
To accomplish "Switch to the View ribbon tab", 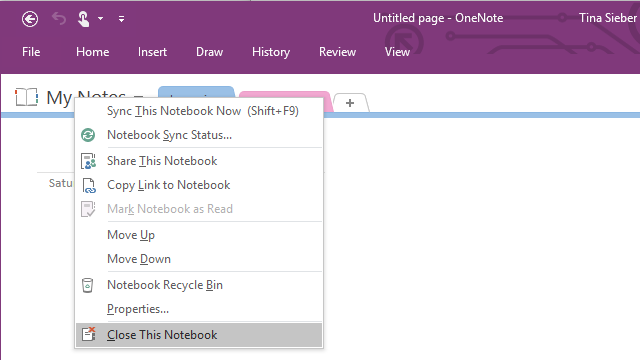I will pos(397,52).
